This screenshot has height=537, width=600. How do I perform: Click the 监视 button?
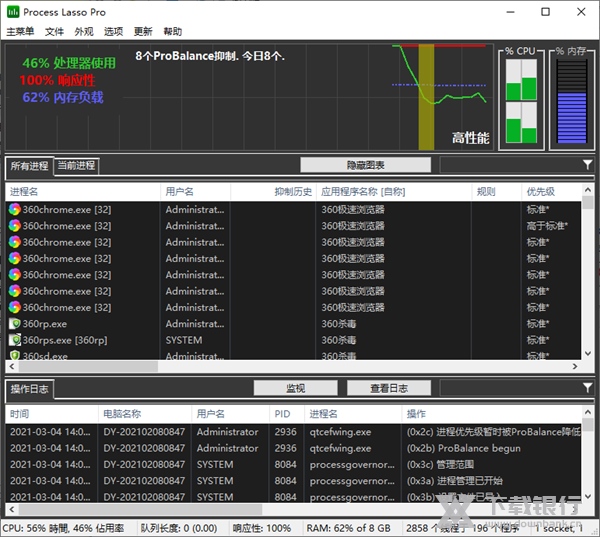[x=295, y=388]
